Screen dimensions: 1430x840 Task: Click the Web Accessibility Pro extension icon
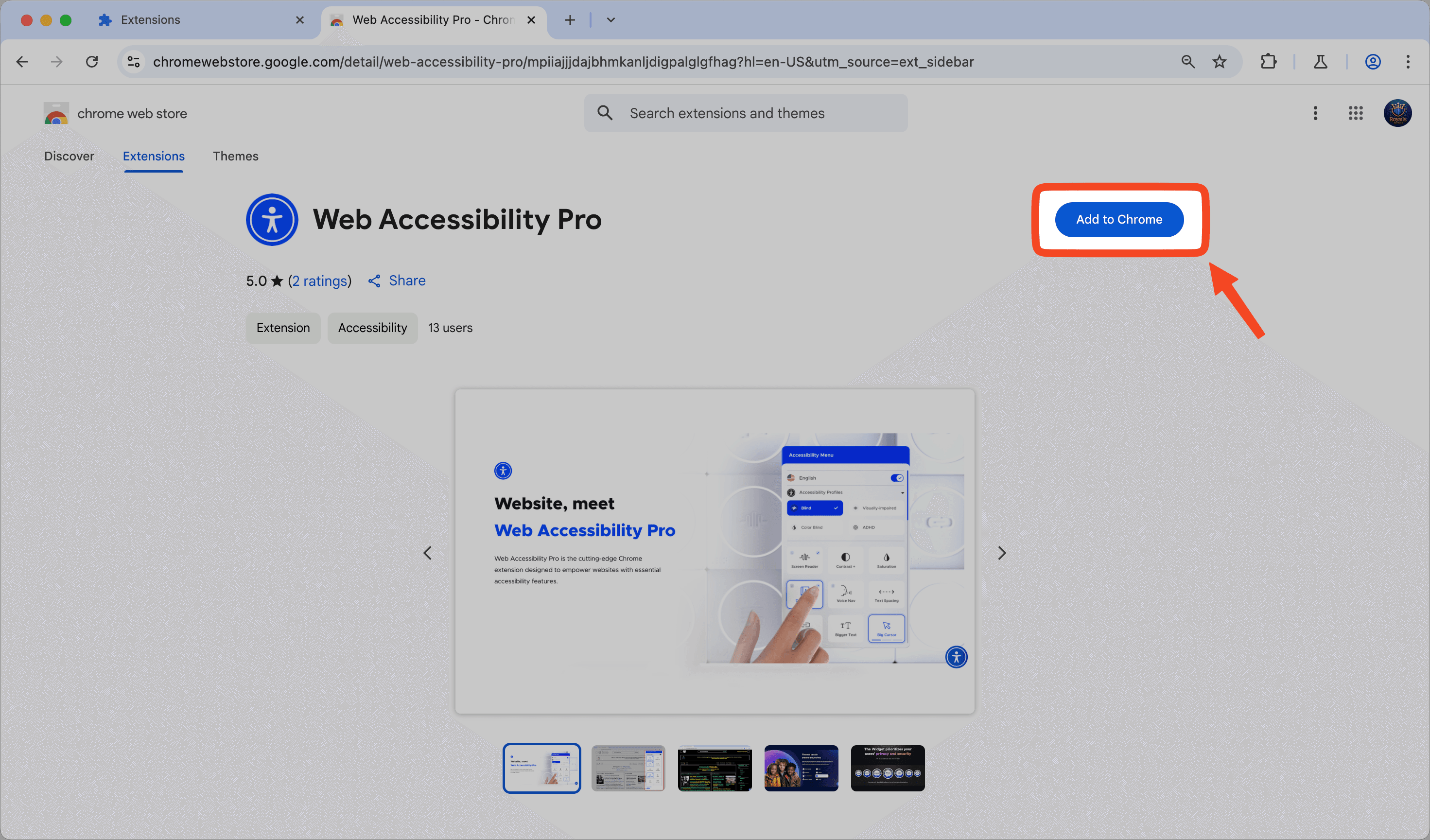tap(272, 220)
